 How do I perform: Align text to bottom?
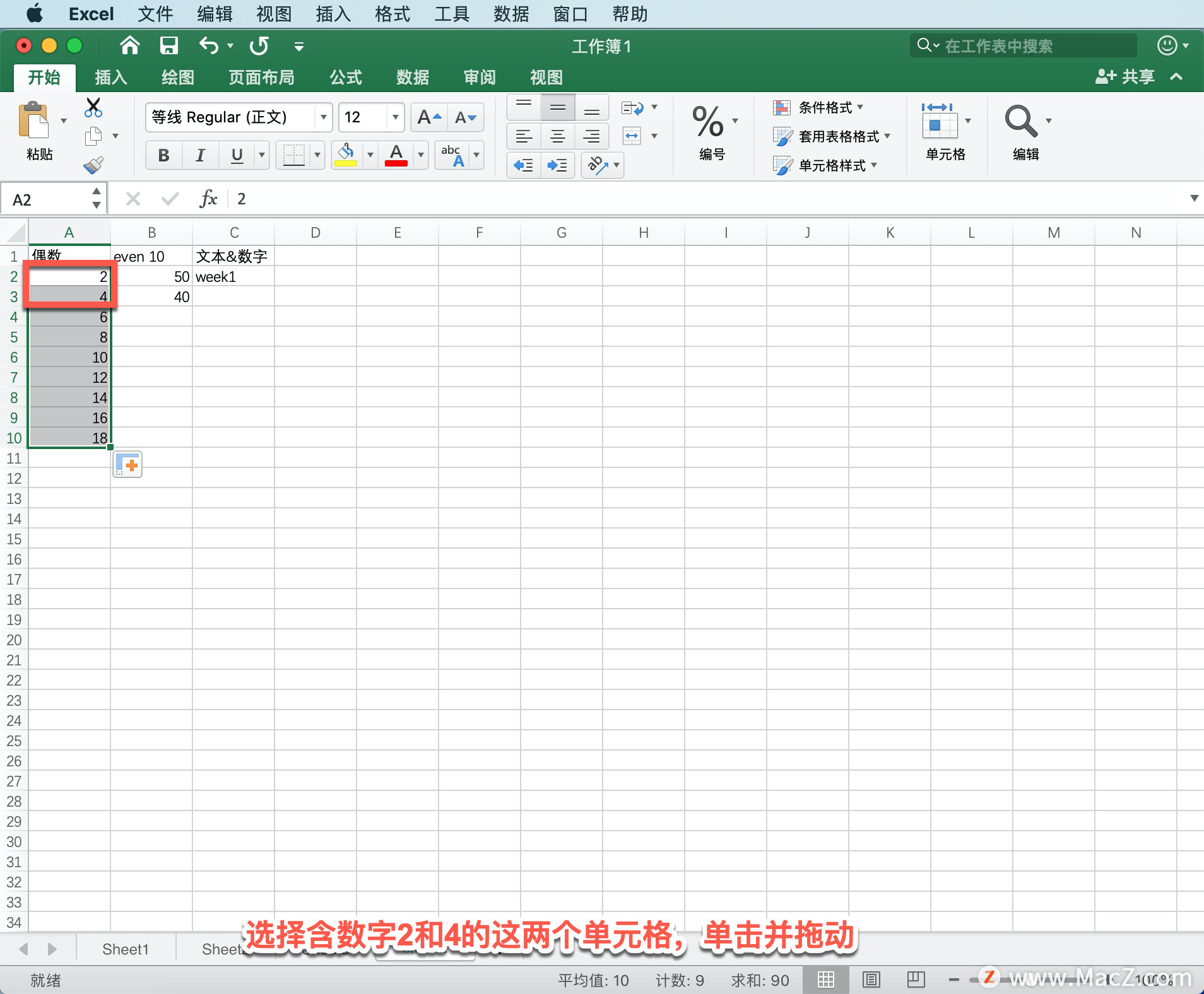pos(591,107)
